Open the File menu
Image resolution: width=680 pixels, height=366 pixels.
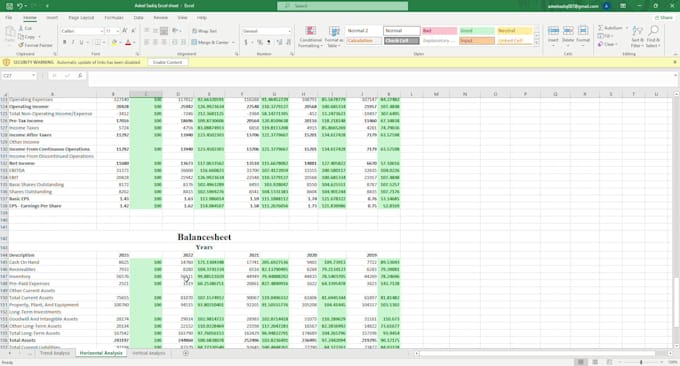(x=9, y=18)
